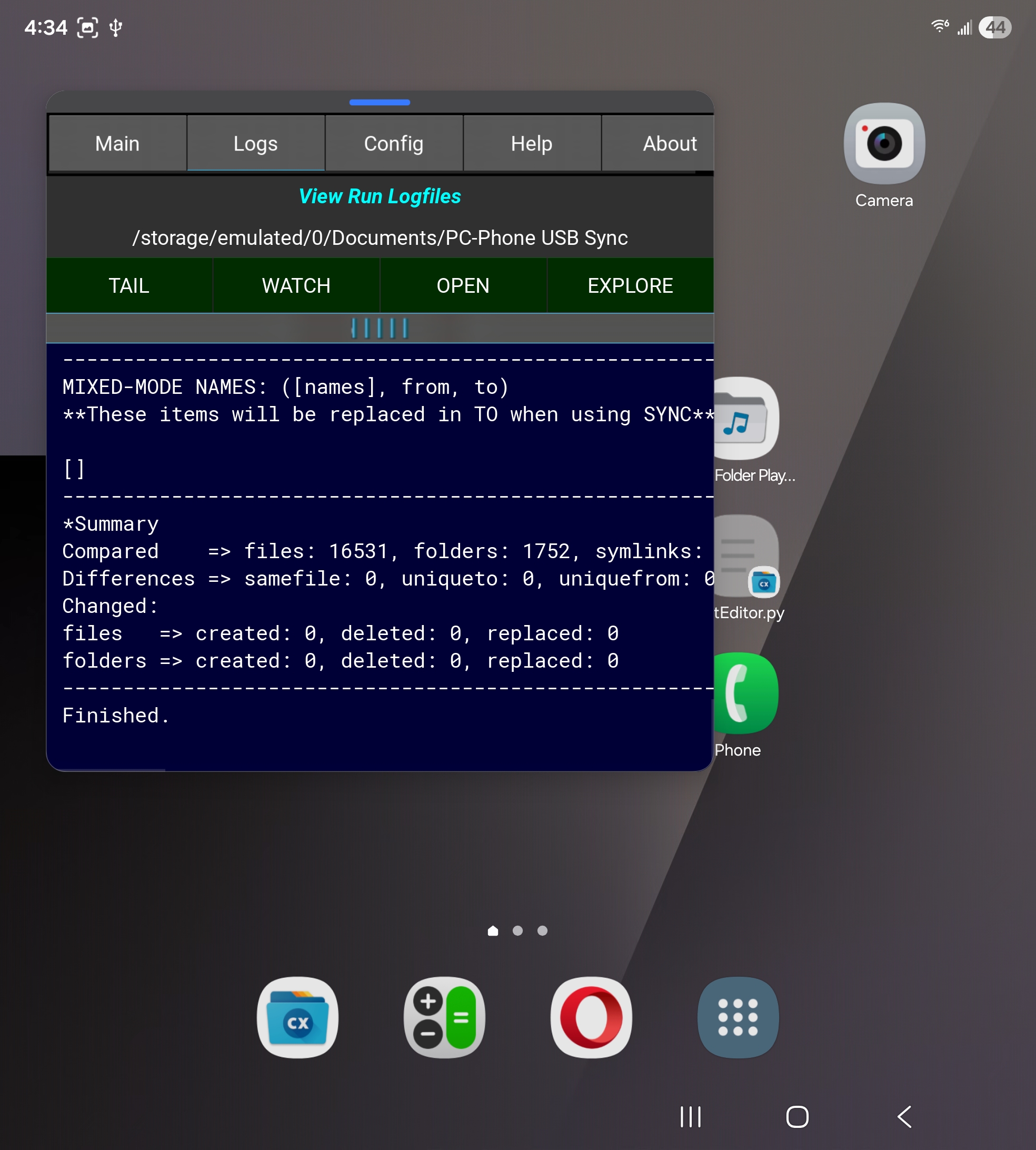Switch to the Config tab

coord(393,143)
